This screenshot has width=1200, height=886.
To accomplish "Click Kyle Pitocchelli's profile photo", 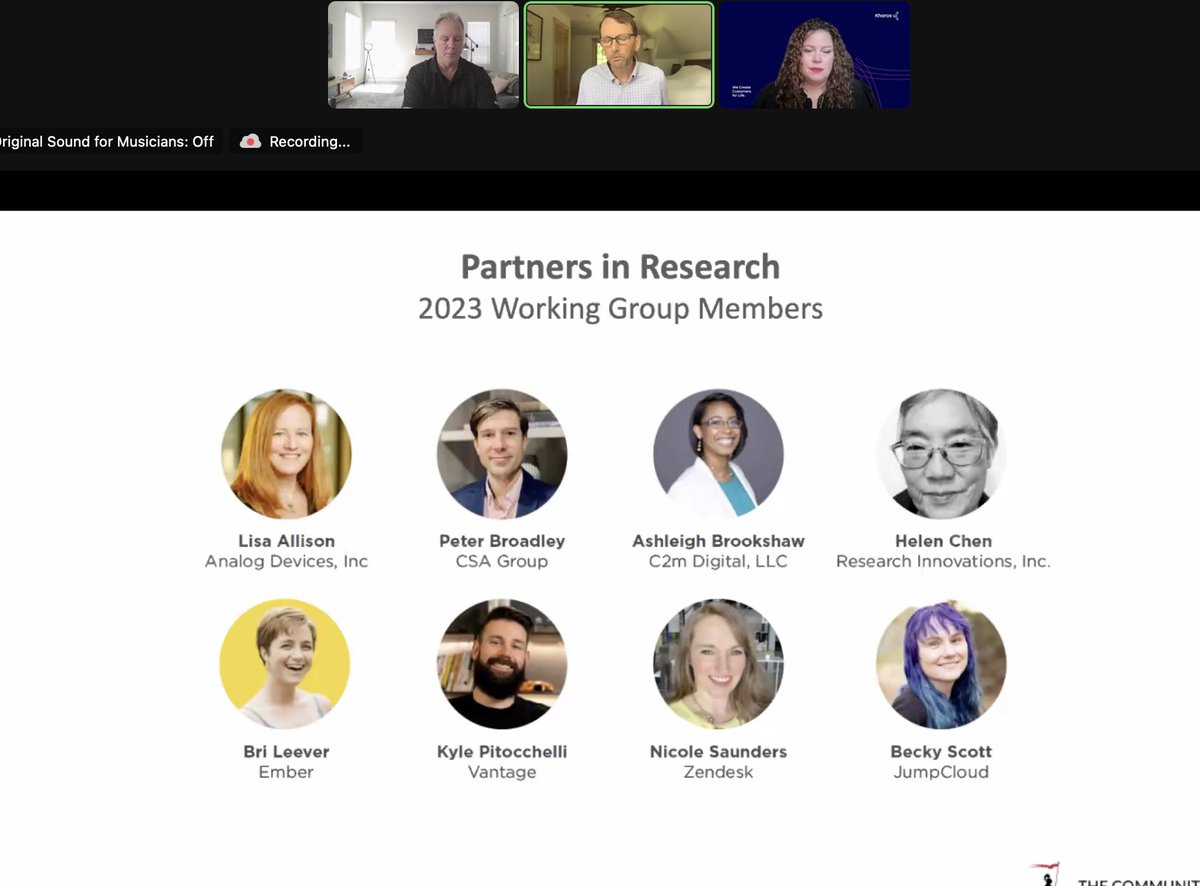I will click(x=502, y=664).
